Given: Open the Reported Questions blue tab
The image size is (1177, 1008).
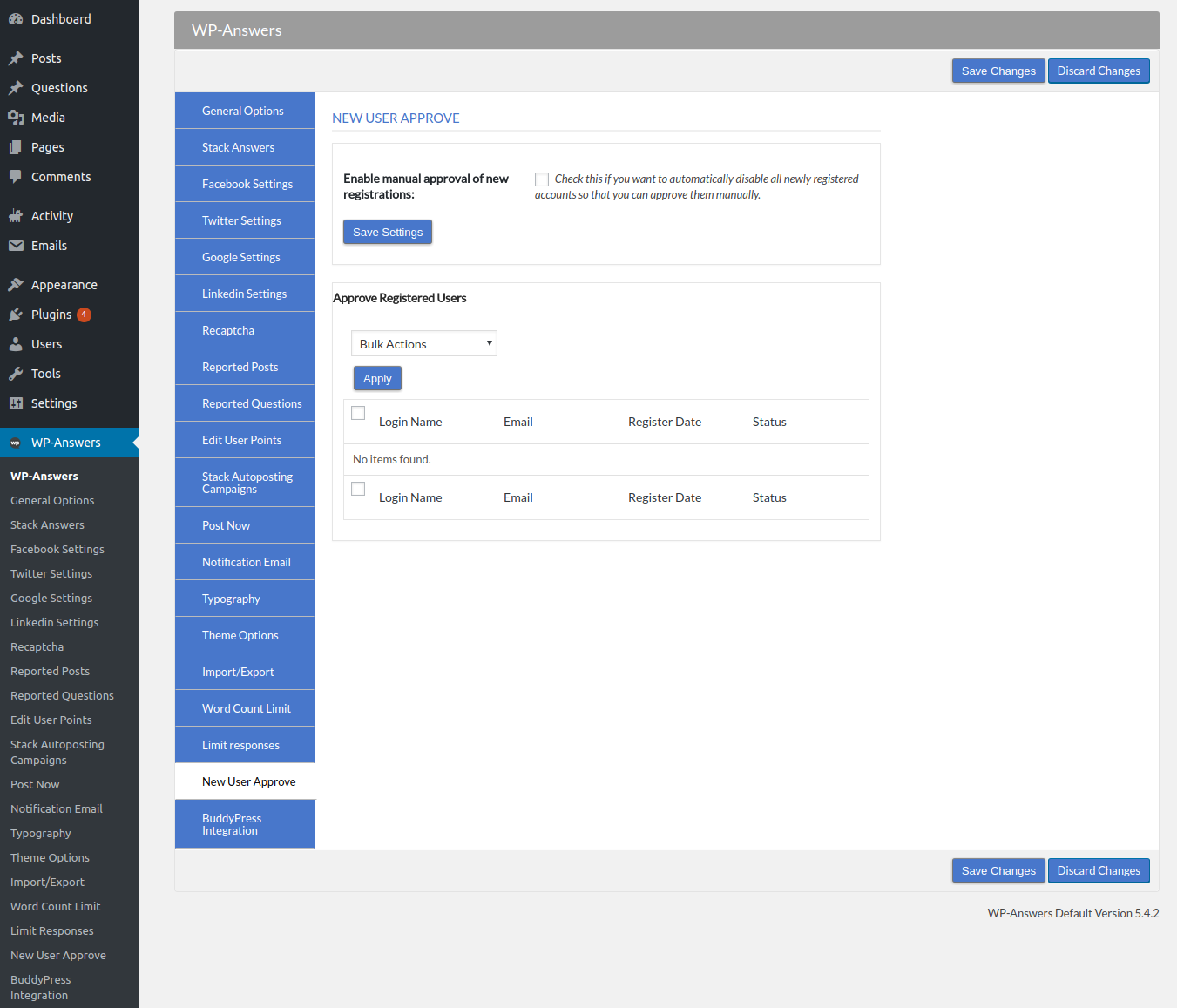Looking at the screenshot, I should coord(245,403).
